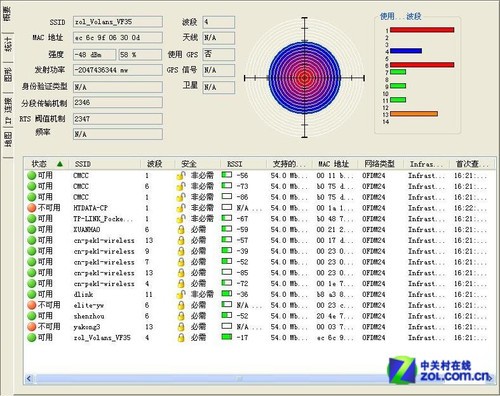Select the elite-yw network name
The width and height of the screenshot is (500, 396).
88,305
